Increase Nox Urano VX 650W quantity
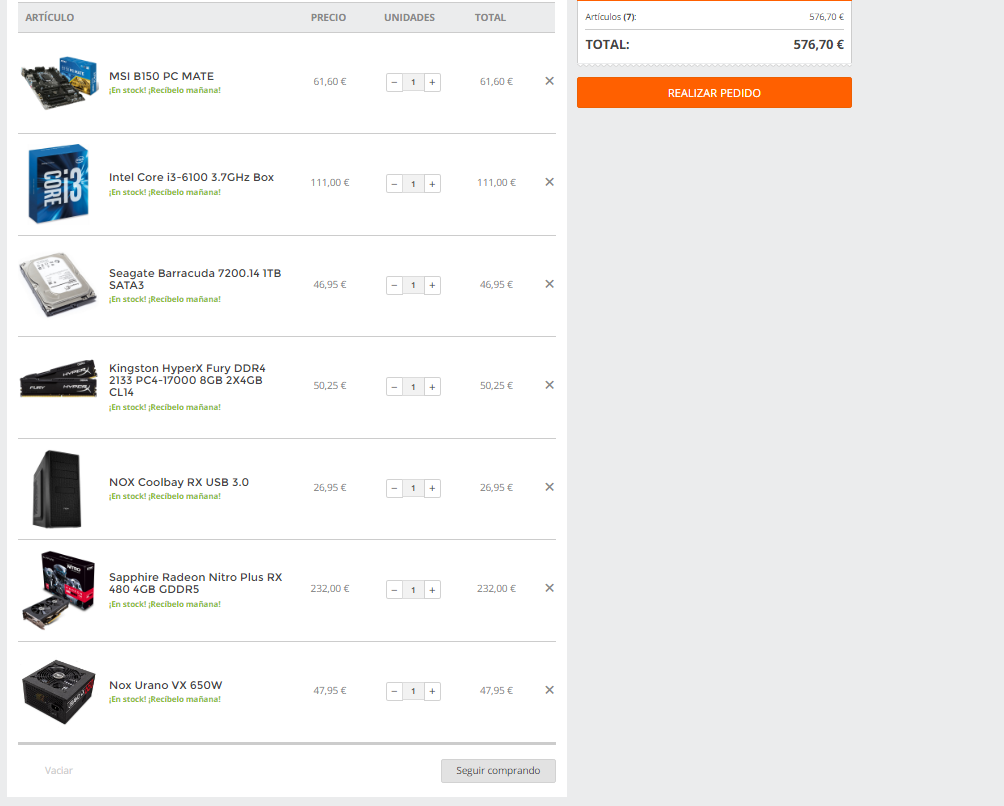 tap(432, 691)
